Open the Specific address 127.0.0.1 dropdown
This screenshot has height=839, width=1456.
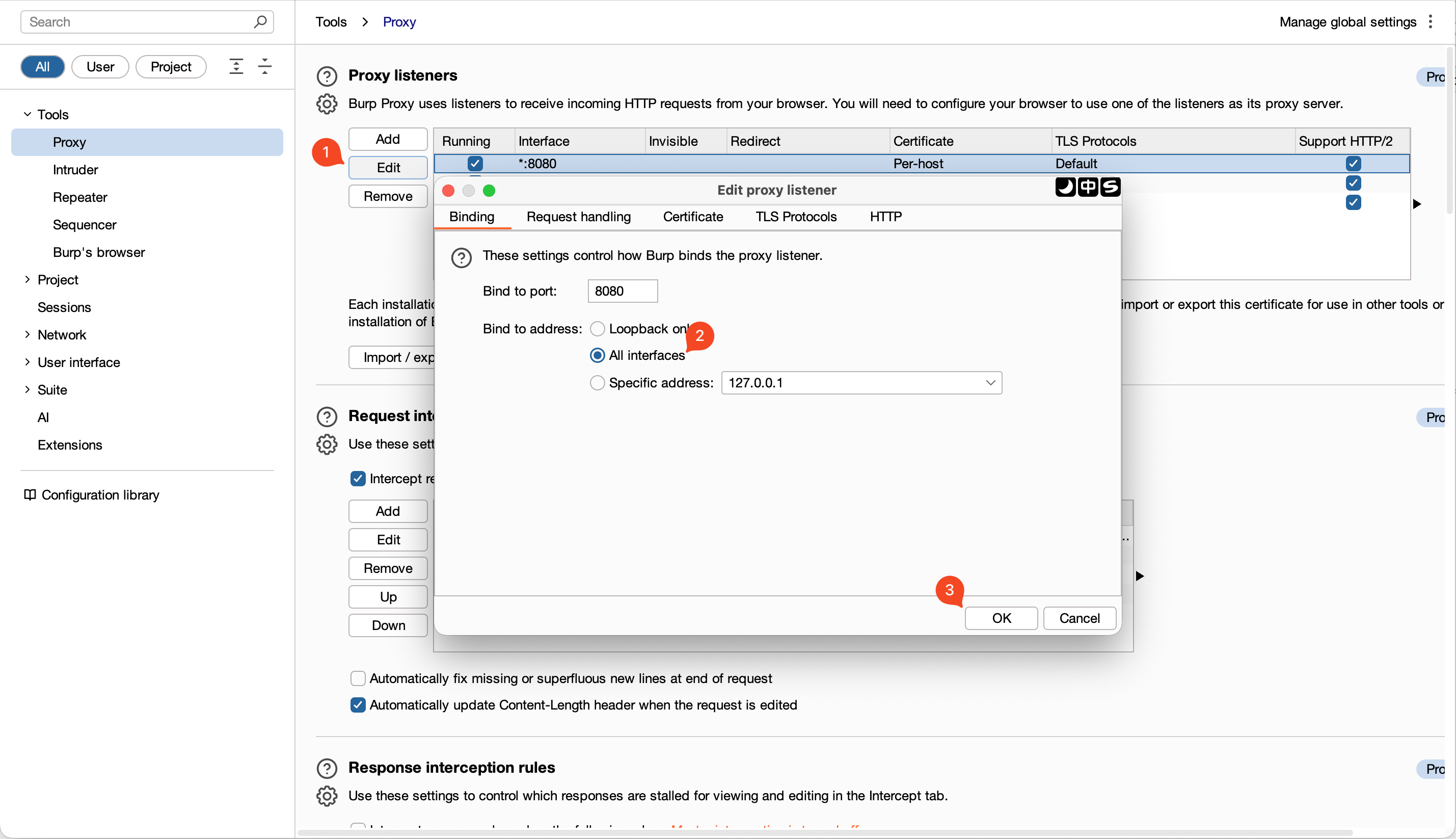tap(861, 383)
